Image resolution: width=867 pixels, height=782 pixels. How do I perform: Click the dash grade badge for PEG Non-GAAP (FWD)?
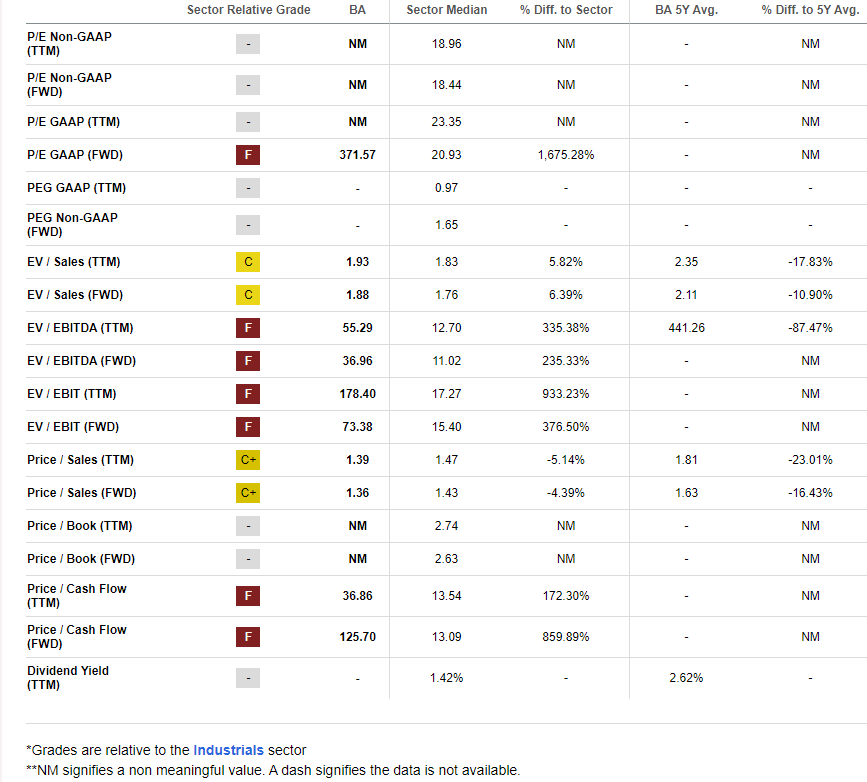(x=248, y=225)
